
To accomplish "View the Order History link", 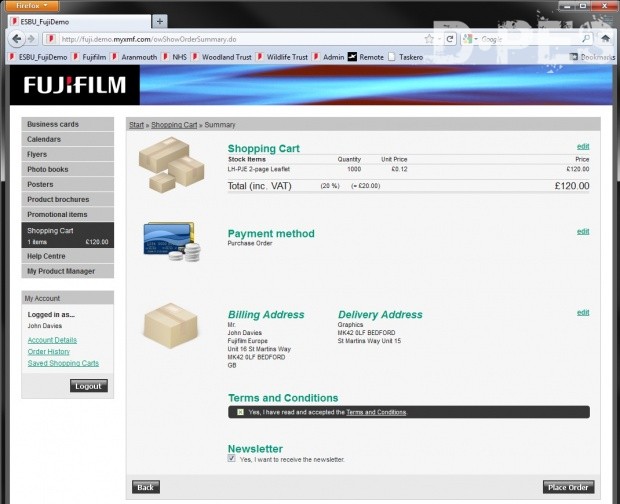I will [x=49, y=351].
